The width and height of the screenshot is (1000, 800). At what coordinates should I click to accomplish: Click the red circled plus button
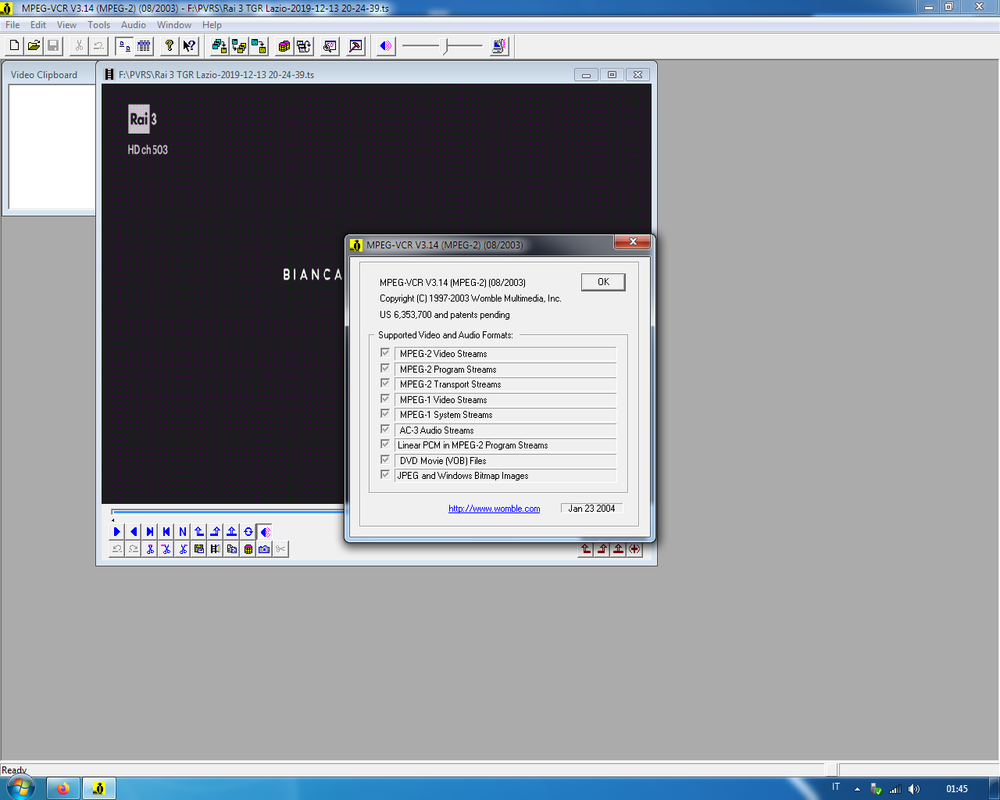(x=635, y=549)
